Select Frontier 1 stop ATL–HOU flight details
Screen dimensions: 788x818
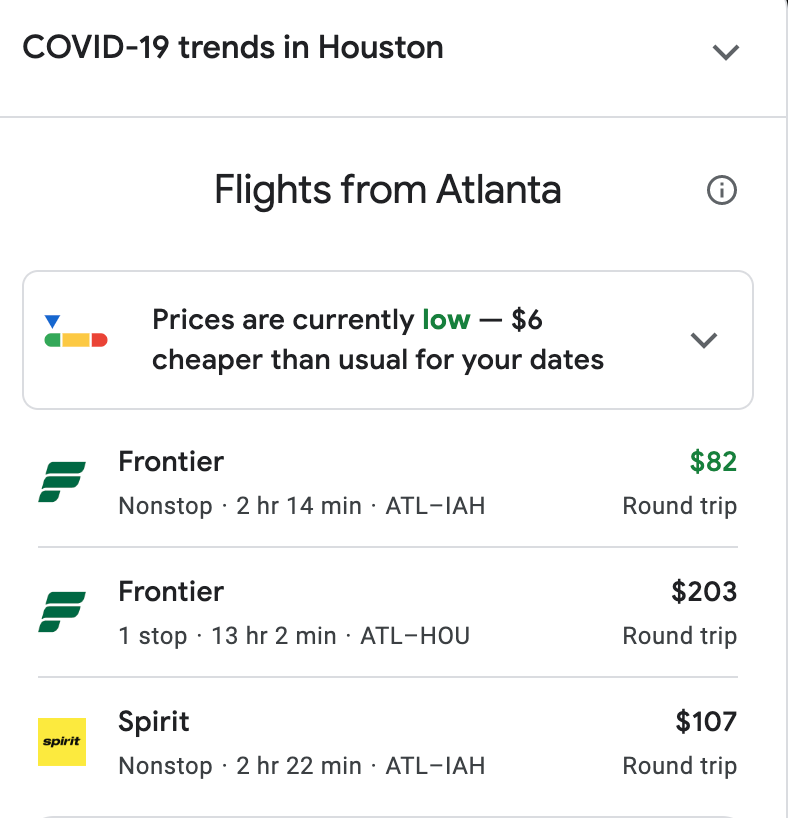click(x=294, y=636)
